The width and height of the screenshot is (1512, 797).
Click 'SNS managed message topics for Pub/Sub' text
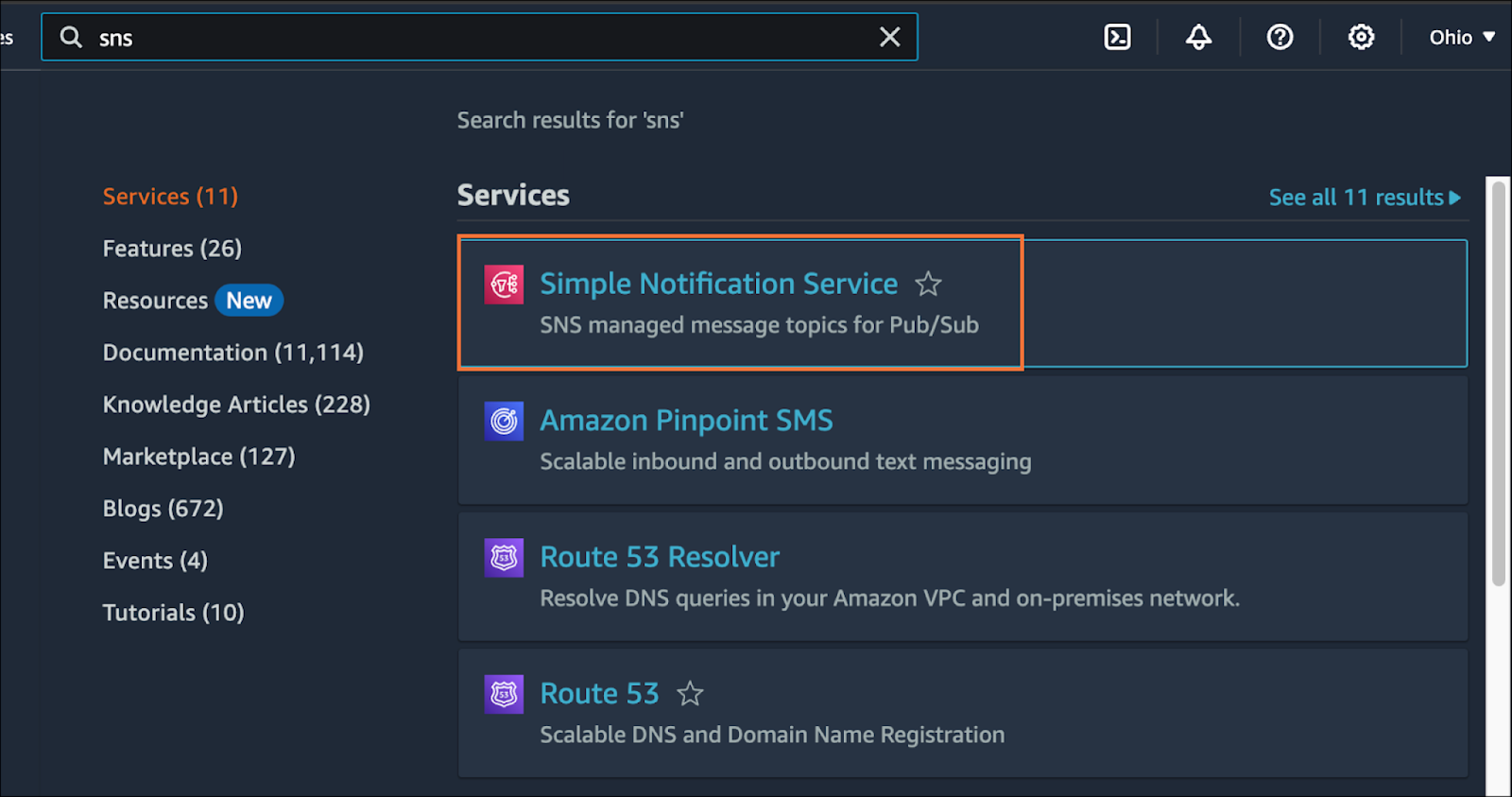(759, 325)
